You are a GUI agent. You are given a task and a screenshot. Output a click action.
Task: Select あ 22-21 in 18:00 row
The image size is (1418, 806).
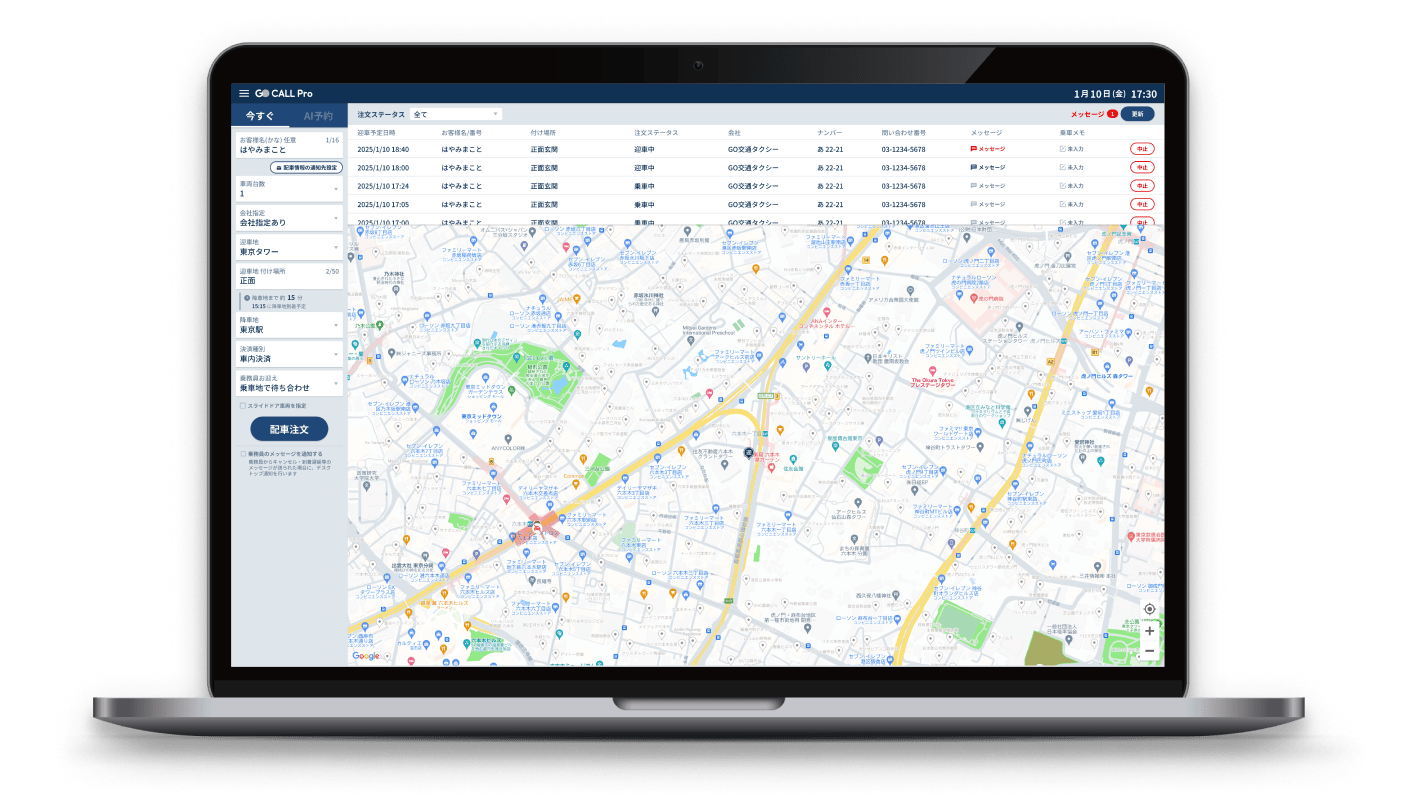(829, 167)
